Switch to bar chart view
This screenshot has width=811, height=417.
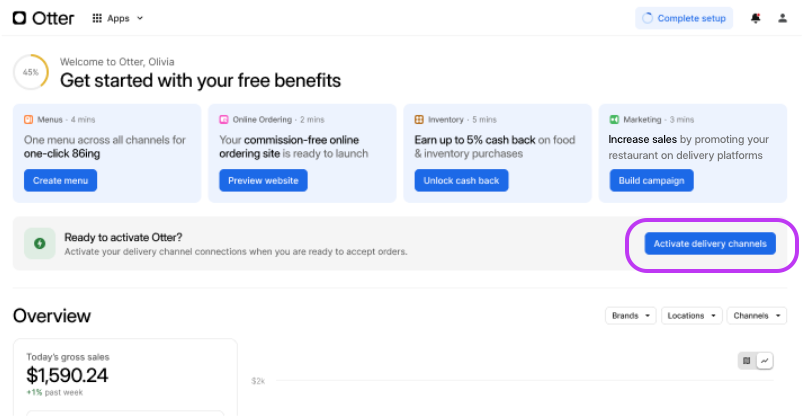(746, 361)
